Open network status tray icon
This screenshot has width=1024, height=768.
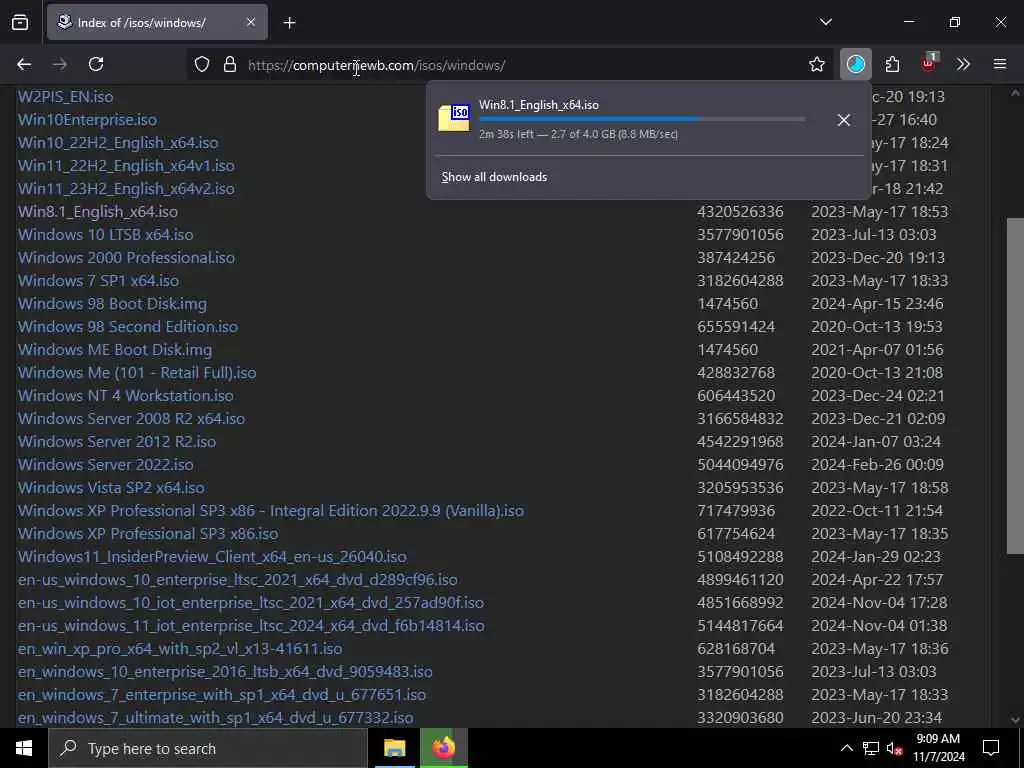coord(871,748)
